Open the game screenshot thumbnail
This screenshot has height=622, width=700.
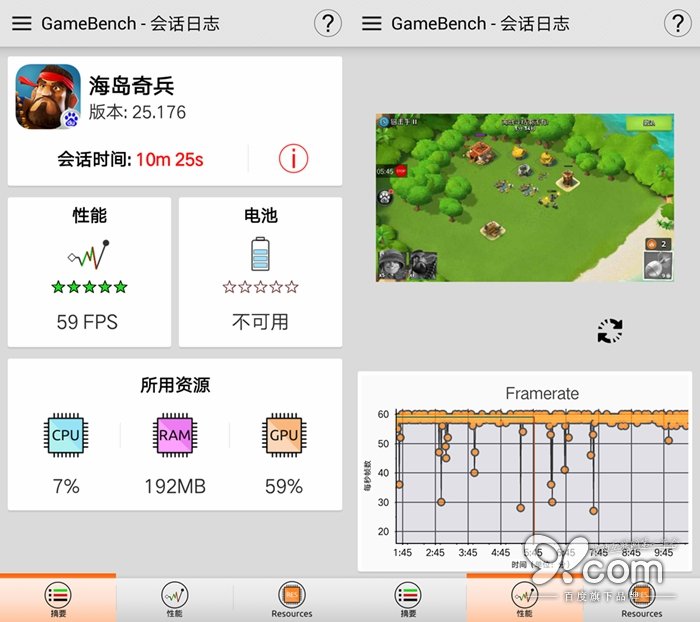[525, 197]
